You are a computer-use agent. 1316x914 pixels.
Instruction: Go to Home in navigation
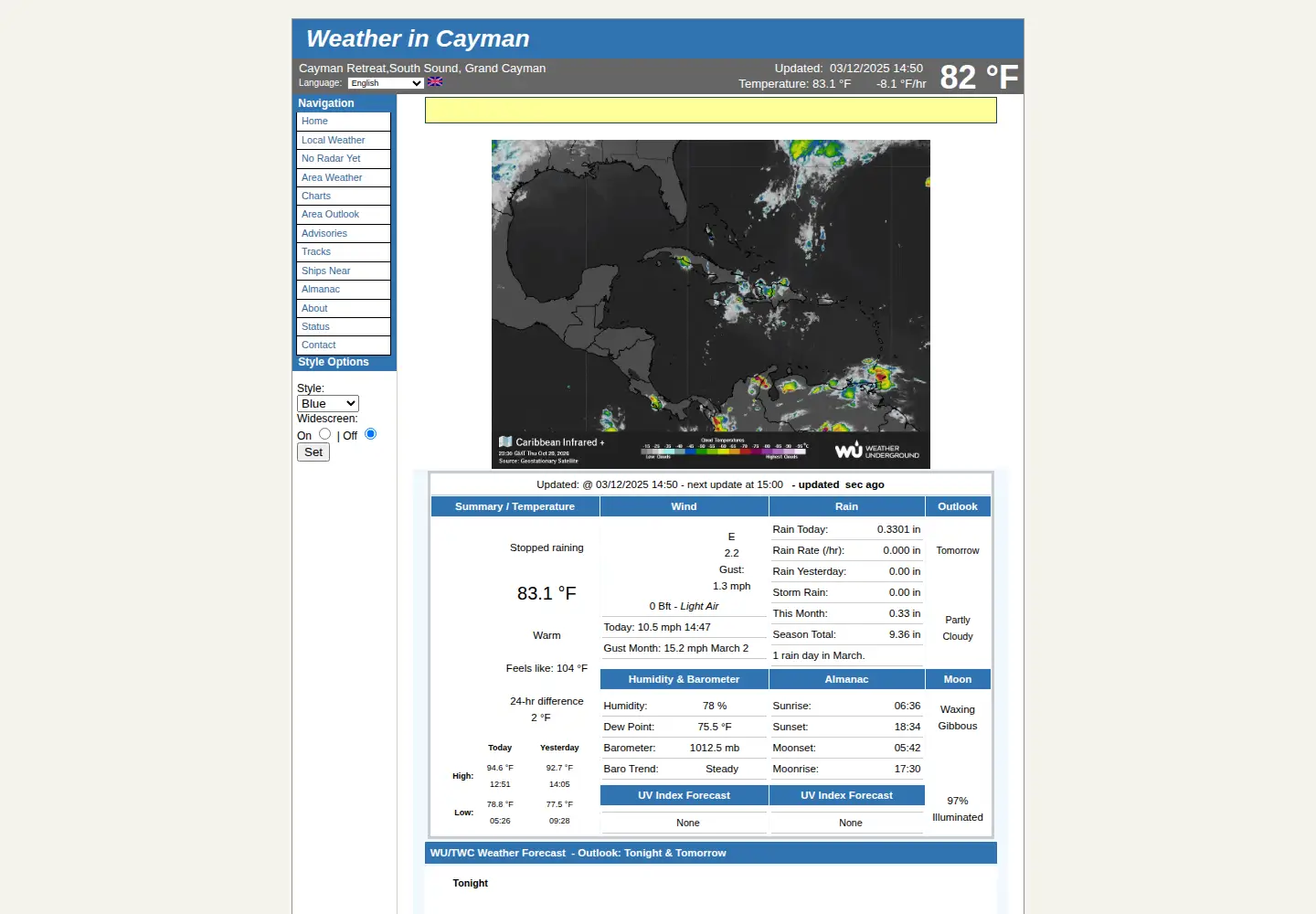[344, 122]
